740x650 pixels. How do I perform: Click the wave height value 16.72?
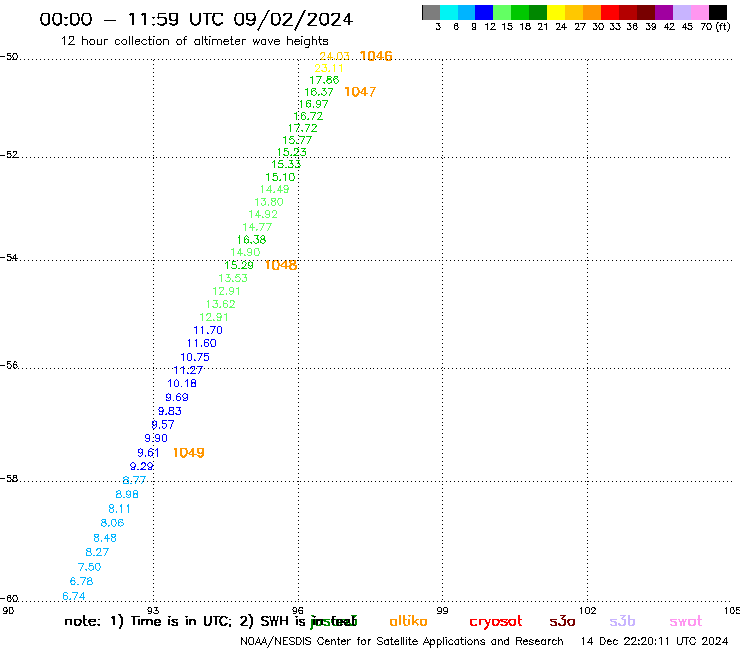tap(308, 116)
